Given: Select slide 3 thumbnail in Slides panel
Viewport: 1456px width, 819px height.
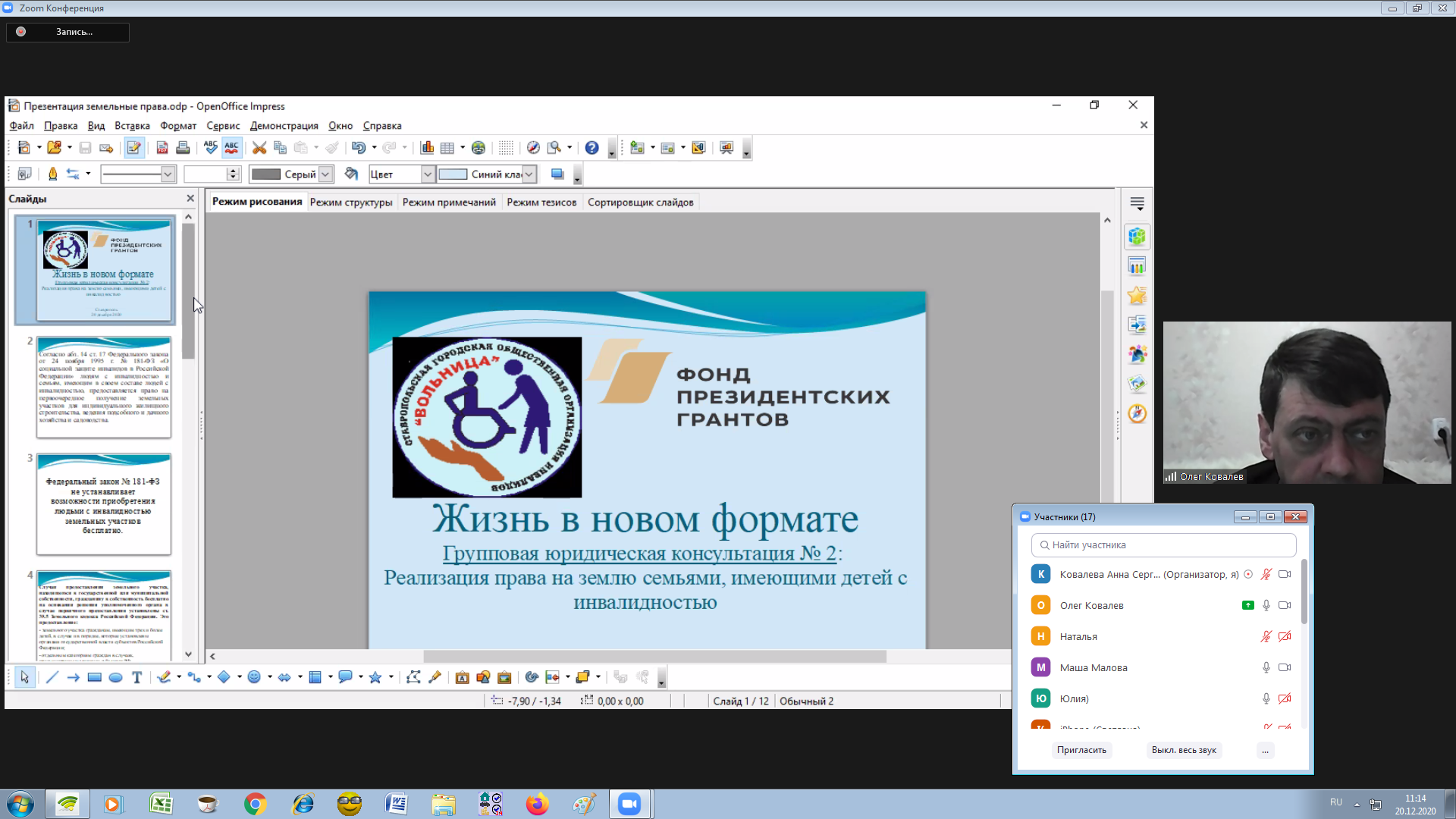Looking at the screenshot, I should (104, 504).
